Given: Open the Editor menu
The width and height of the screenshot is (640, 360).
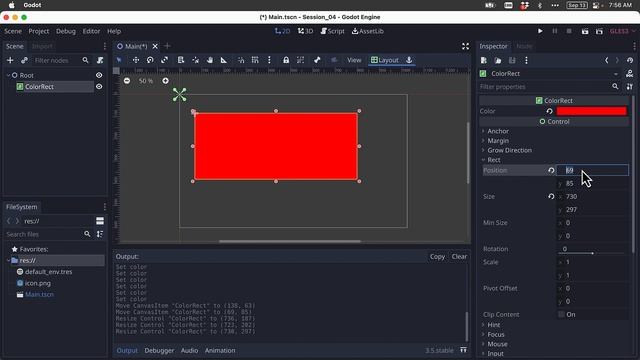Looking at the screenshot, I should [91, 31].
